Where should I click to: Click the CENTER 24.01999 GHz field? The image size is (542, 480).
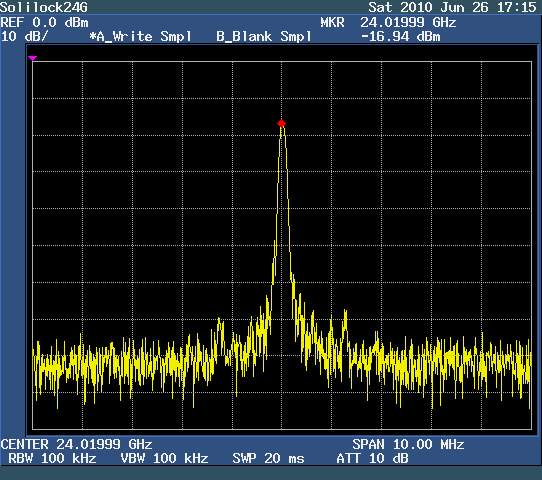[76, 444]
